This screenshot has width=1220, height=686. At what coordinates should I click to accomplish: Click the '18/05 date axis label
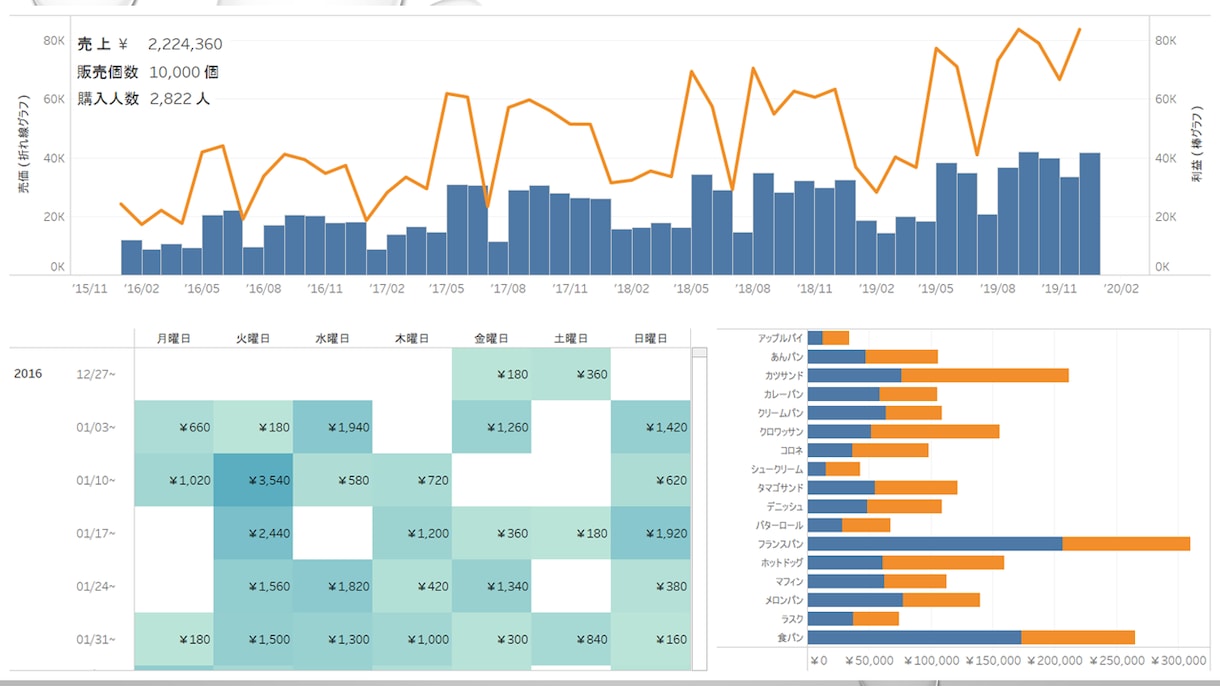pyautogui.click(x=691, y=288)
